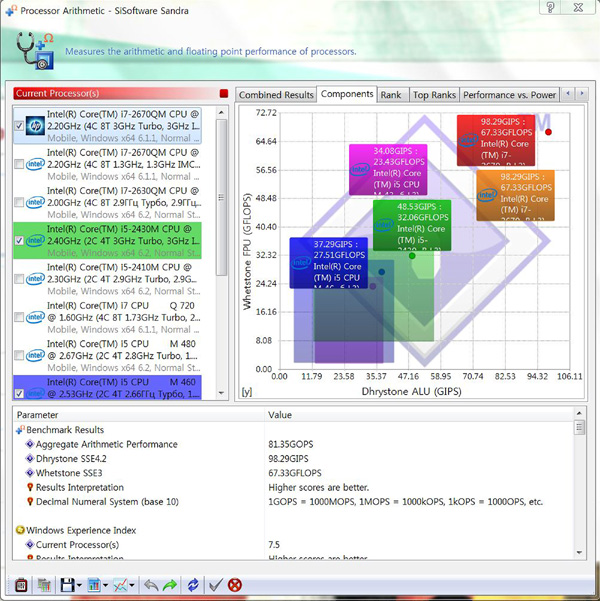Open the Save icon's dropdown arrow
This screenshot has height=601, width=600.
click(x=79, y=585)
